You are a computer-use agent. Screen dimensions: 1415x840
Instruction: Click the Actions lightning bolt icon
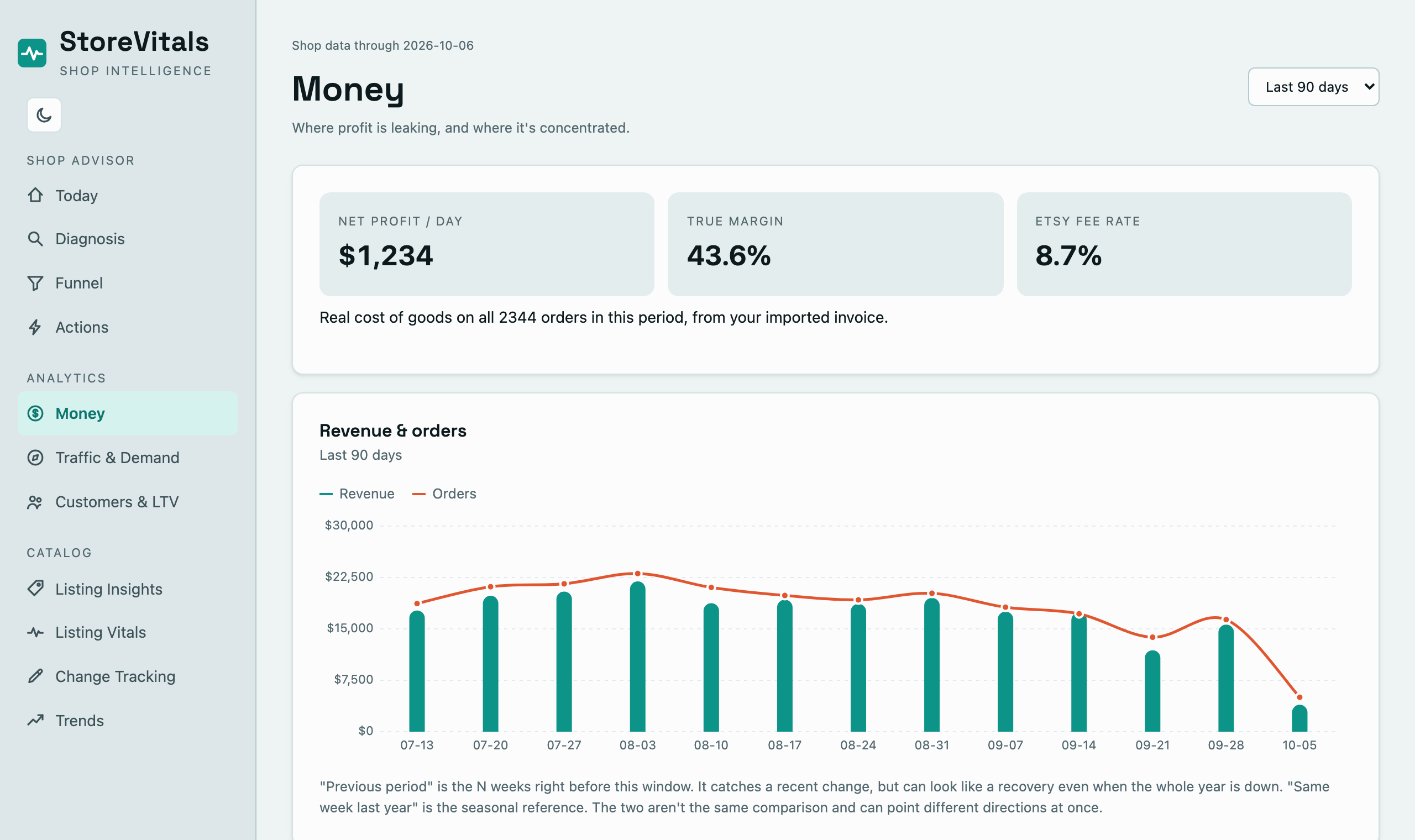35,327
